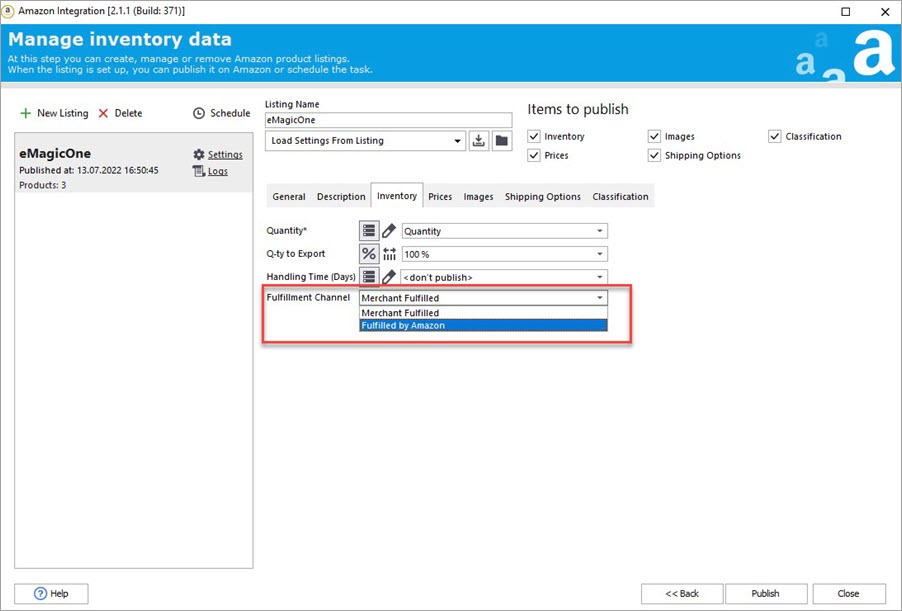902x611 pixels.
Task: Click the Schedule button
Action: pyautogui.click(x=221, y=113)
